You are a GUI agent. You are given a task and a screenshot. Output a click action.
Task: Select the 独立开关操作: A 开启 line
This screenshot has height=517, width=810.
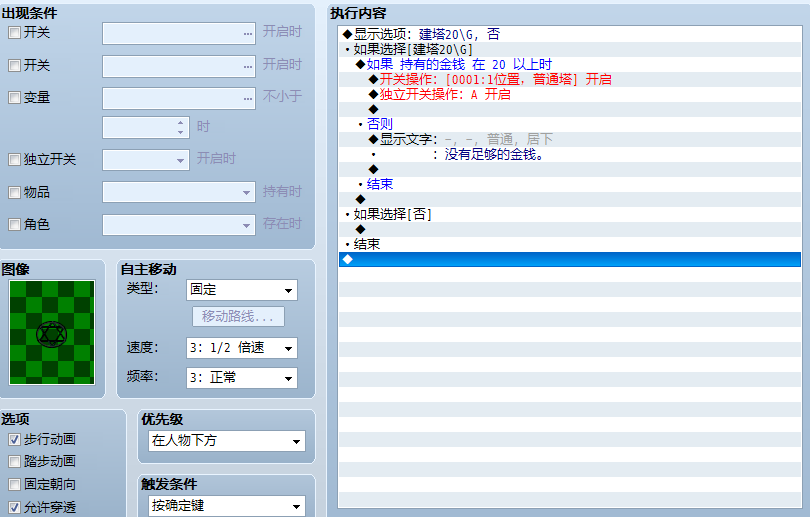(x=570, y=94)
